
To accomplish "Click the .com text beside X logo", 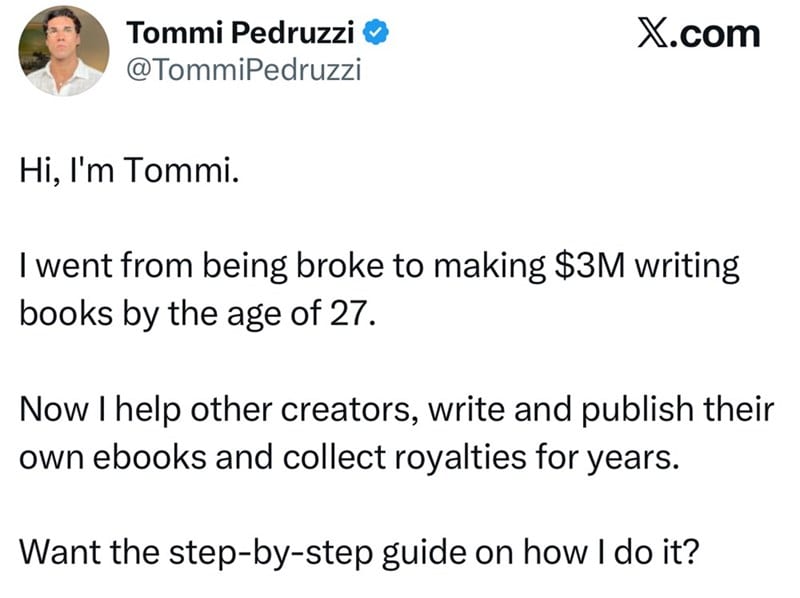I will coord(714,35).
